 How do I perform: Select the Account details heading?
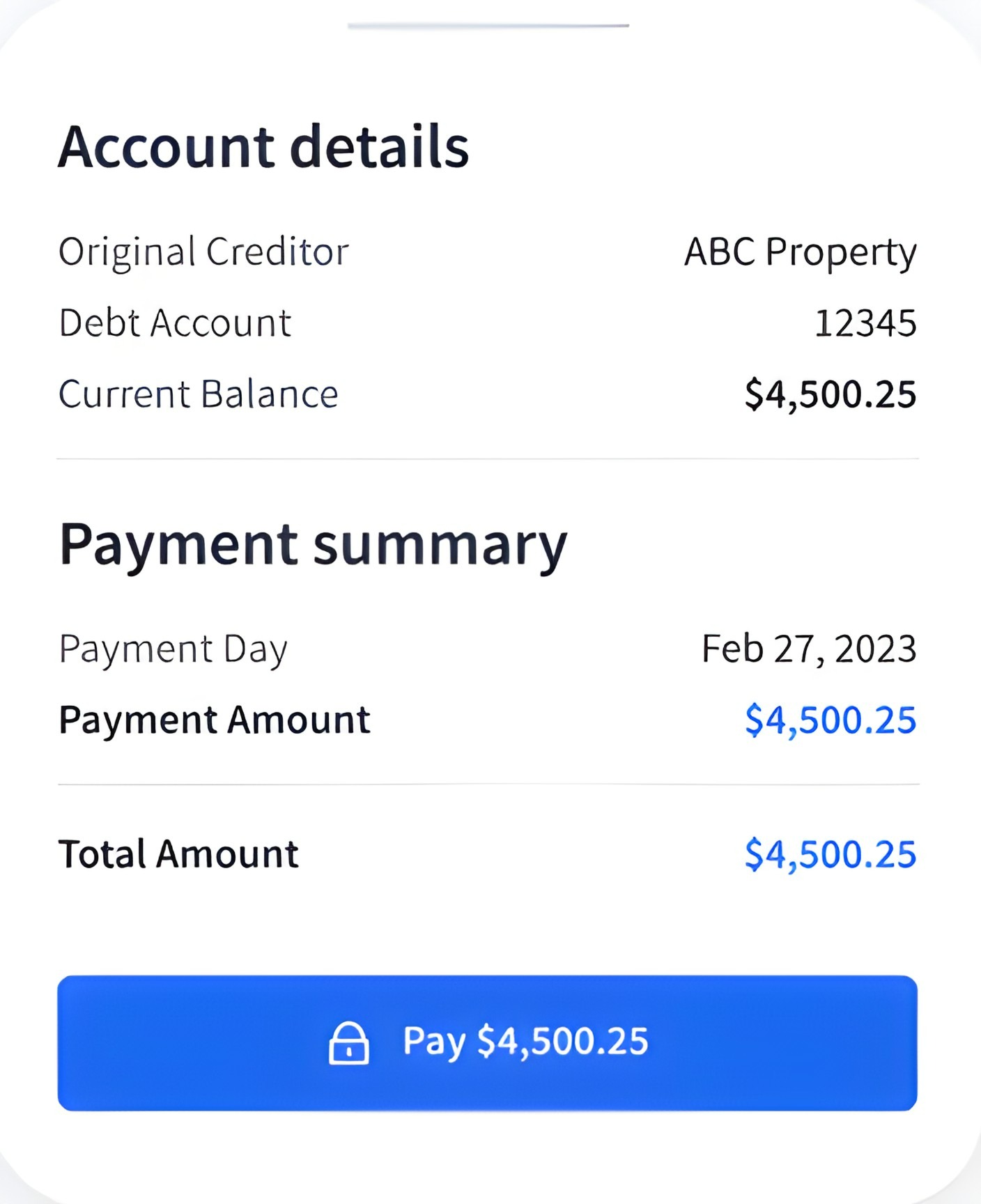click(x=263, y=147)
